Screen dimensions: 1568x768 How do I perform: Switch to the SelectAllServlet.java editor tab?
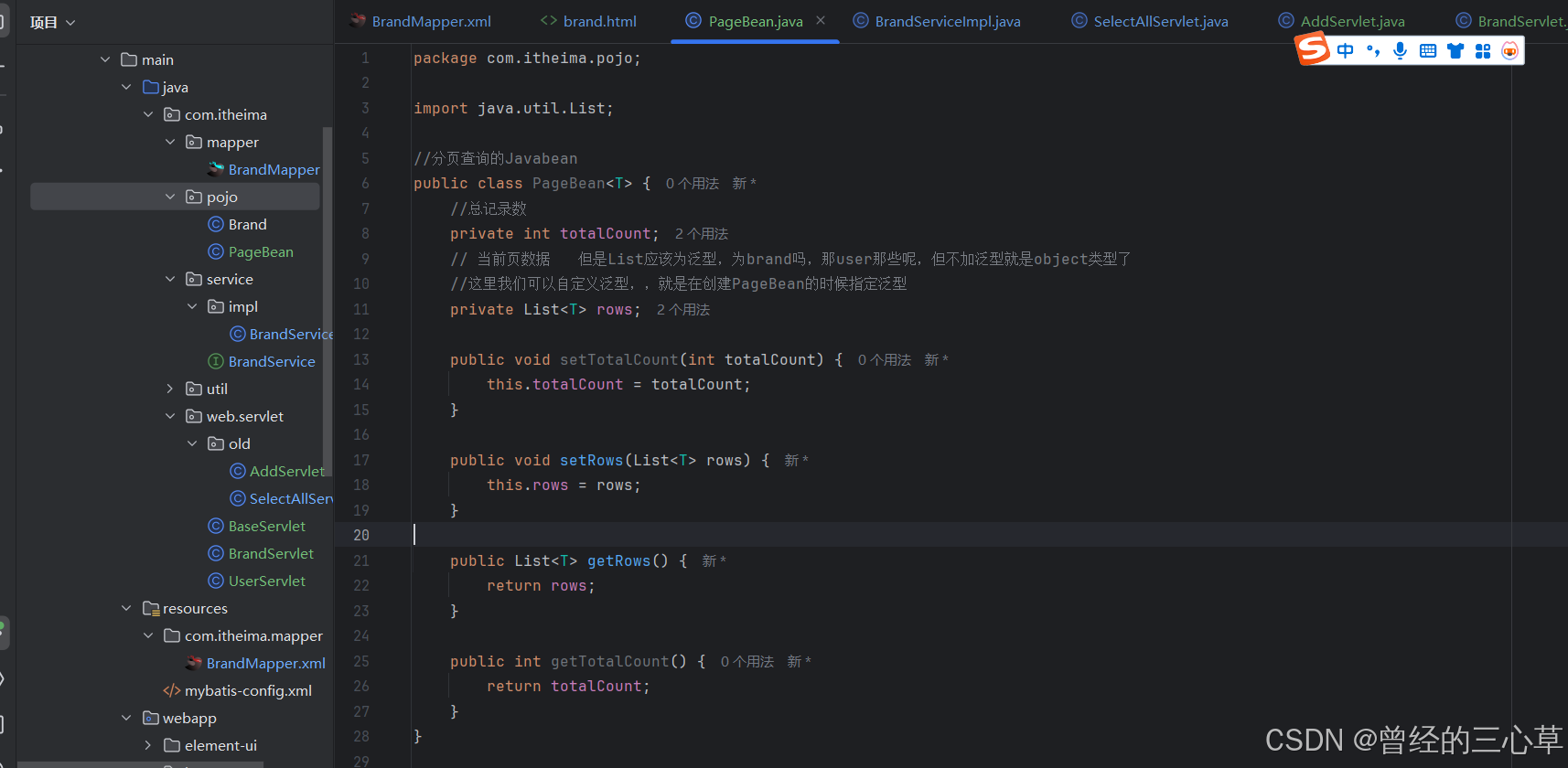coord(1151,21)
